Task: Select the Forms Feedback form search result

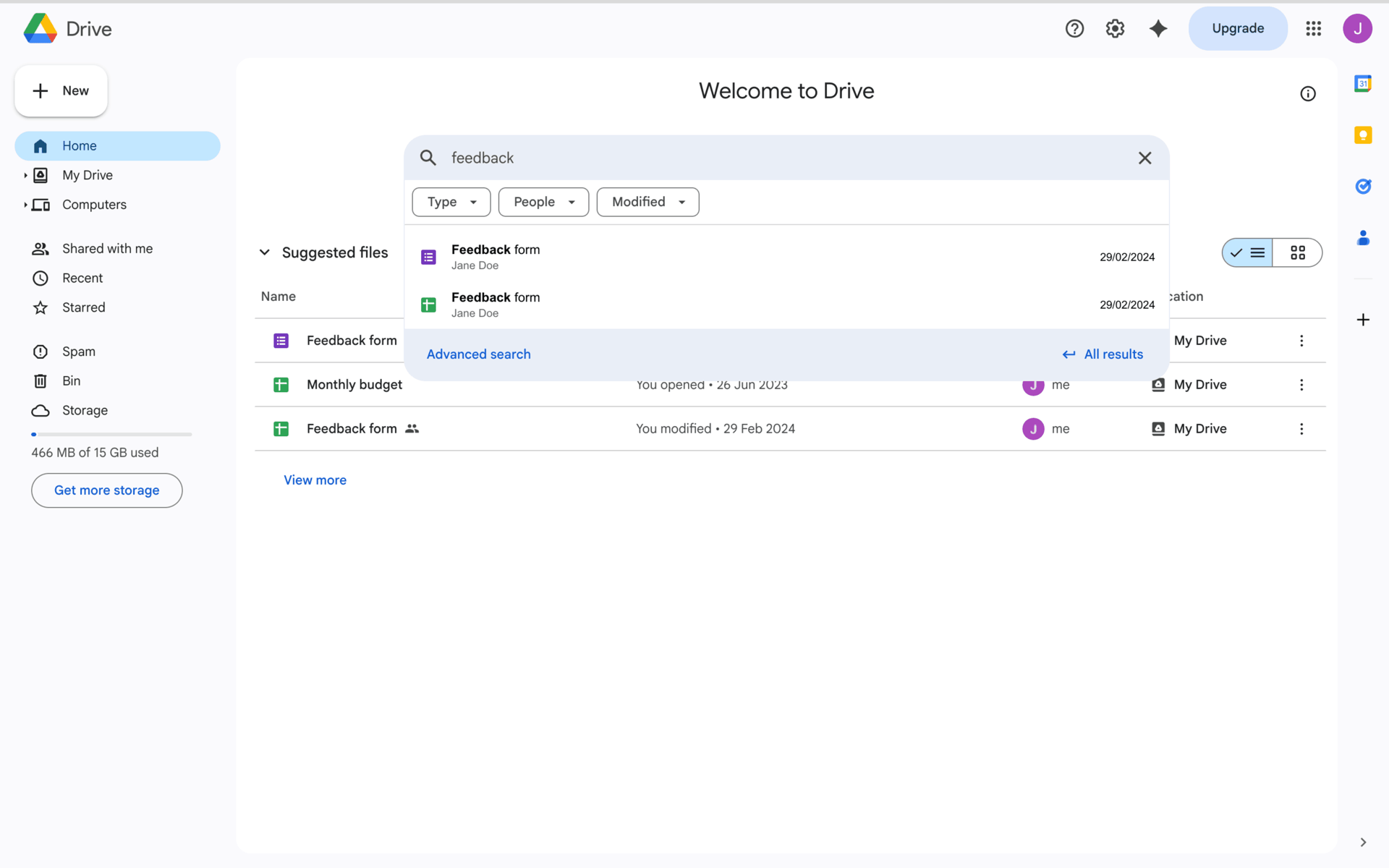Action: tap(786, 258)
